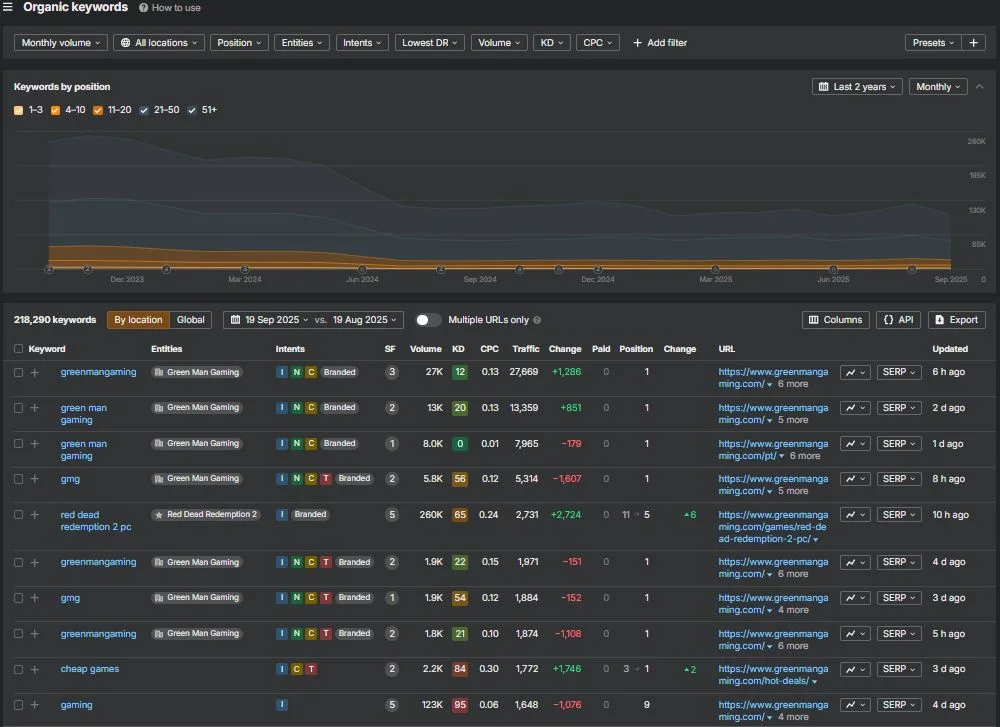Open 19 Sep 2025 date picker
Viewport: 1000px width, 727px height.
click(269, 320)
